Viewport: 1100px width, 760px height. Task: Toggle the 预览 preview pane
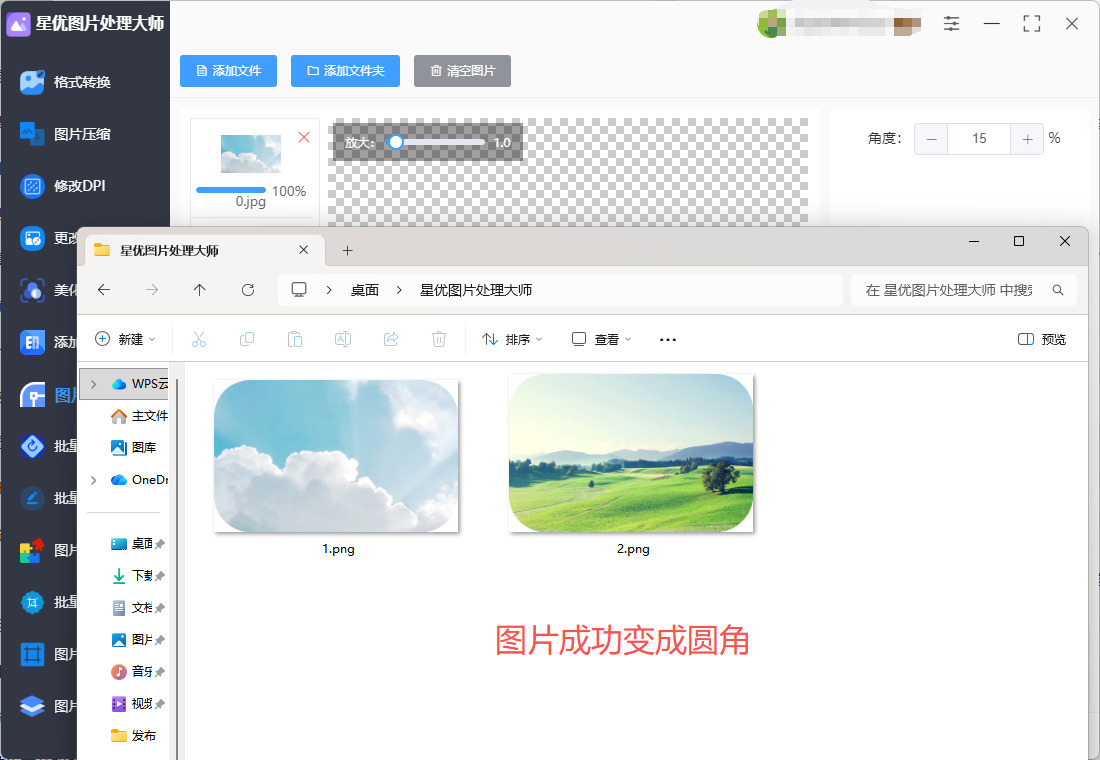[1041, 340]
